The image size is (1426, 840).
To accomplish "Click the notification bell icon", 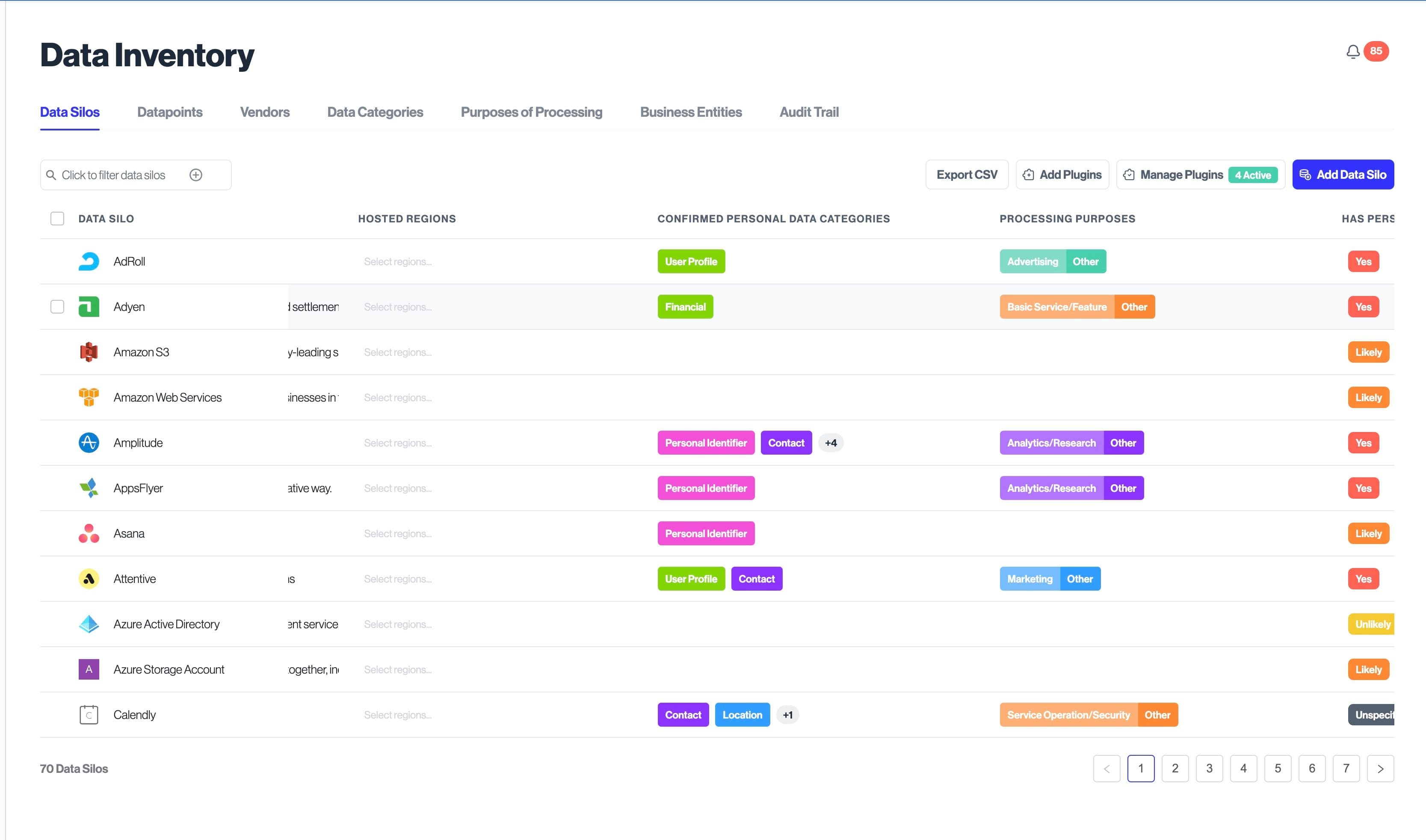I will [x=1352, y=51].
